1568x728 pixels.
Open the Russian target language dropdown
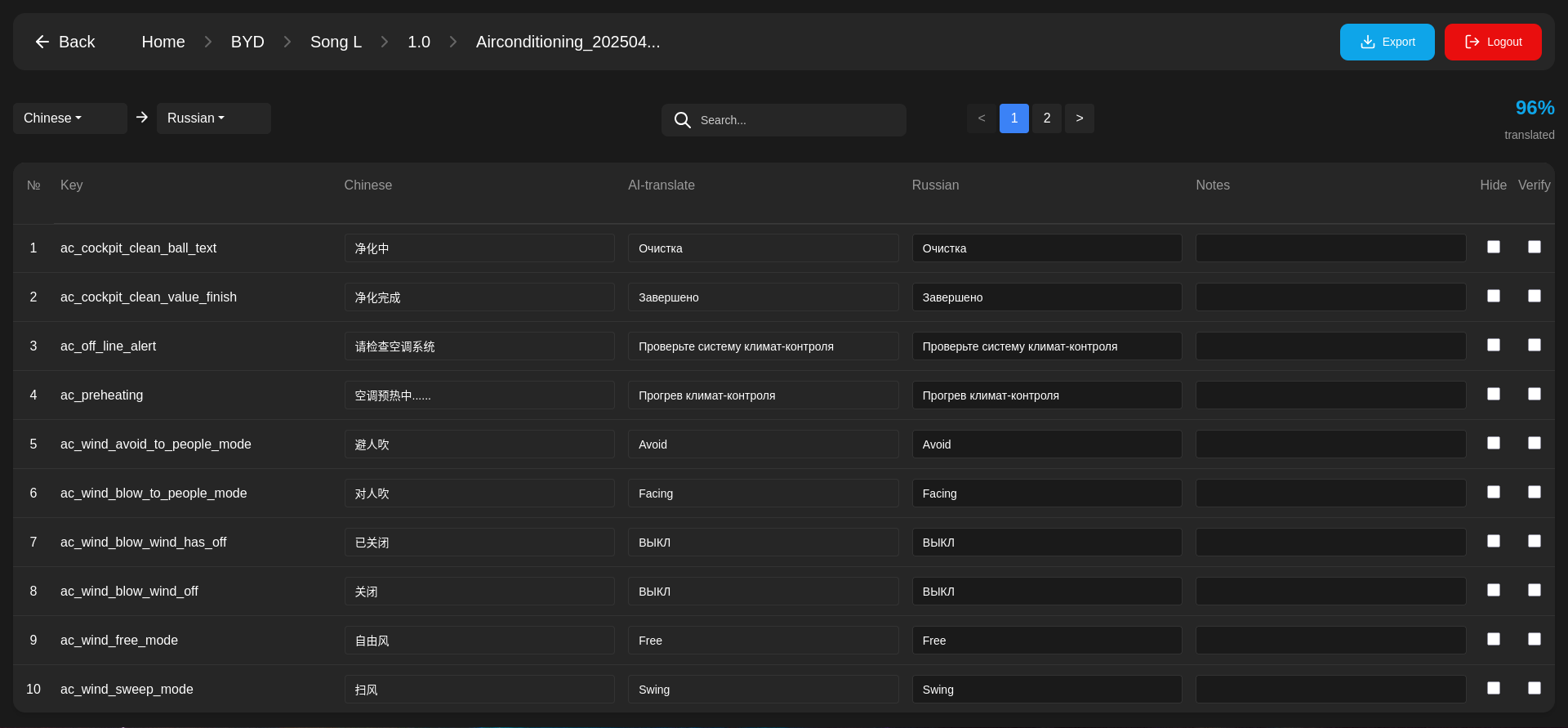(214, 118)
